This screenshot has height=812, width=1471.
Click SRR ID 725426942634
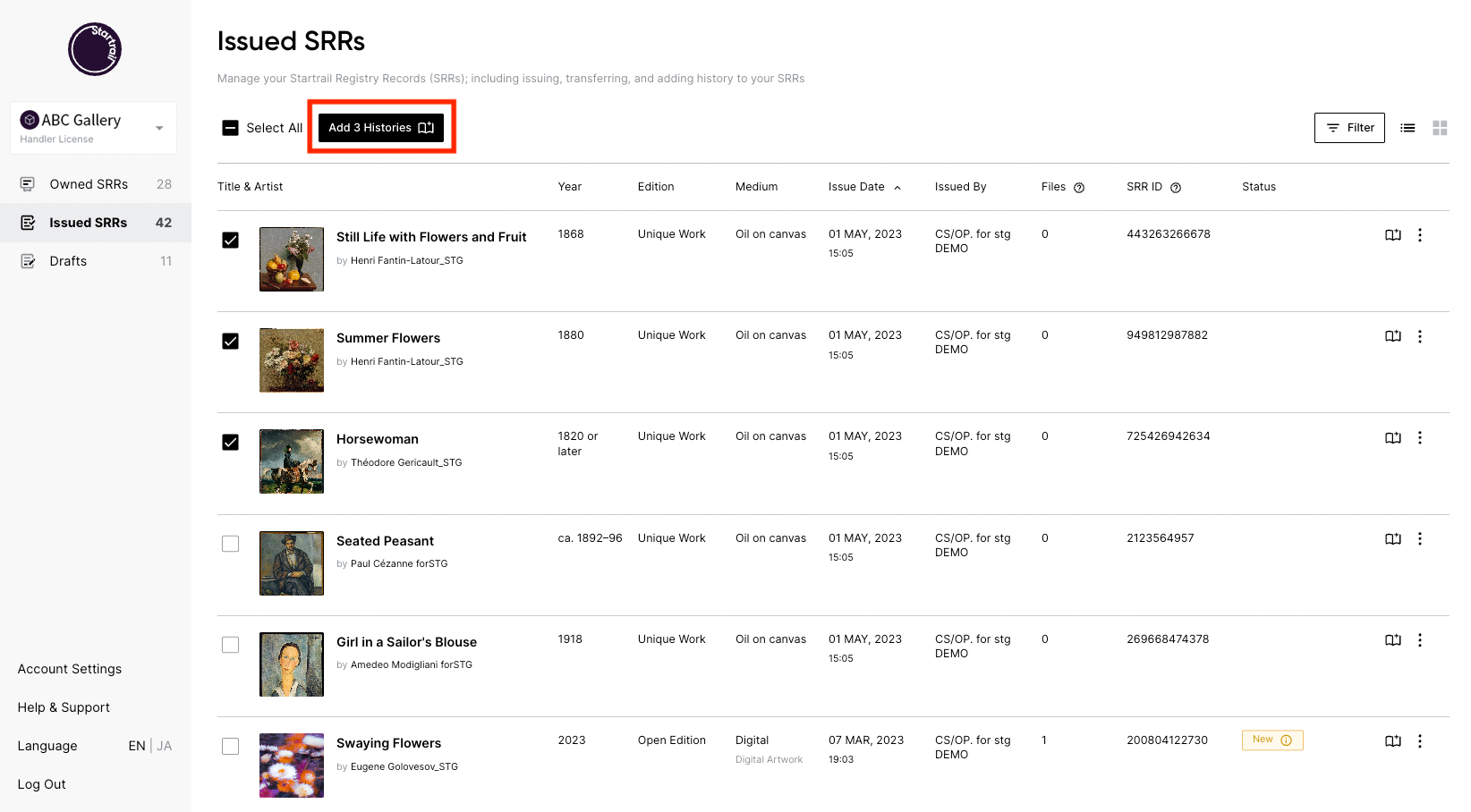click(x=1169, y=436)
